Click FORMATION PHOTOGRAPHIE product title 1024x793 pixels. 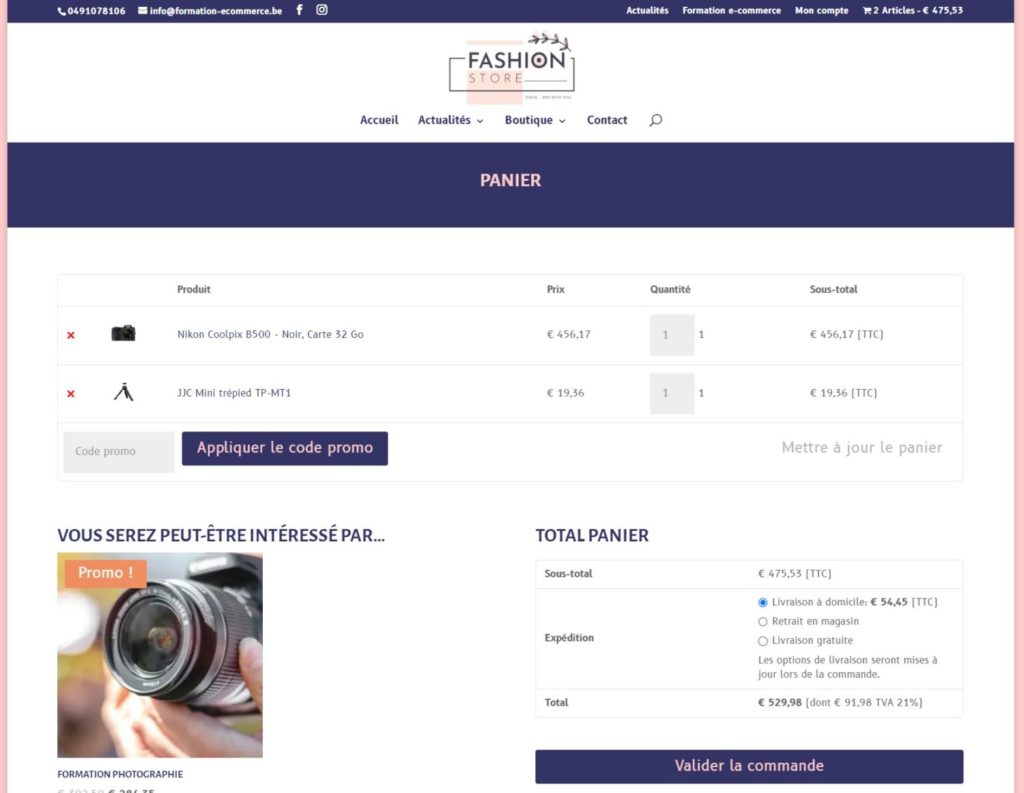click(x=120, y=775)
